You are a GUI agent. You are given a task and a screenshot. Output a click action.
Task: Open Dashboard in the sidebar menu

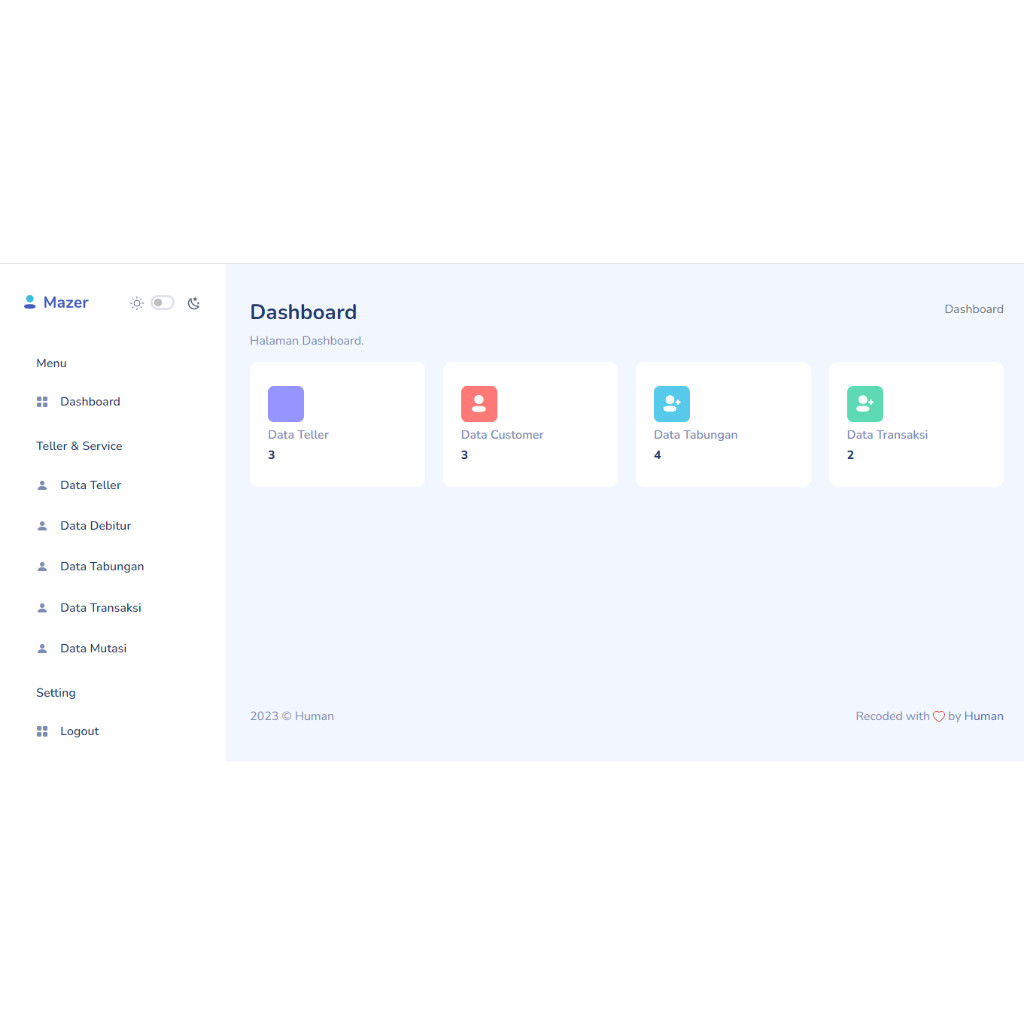[x=90, y=402]
